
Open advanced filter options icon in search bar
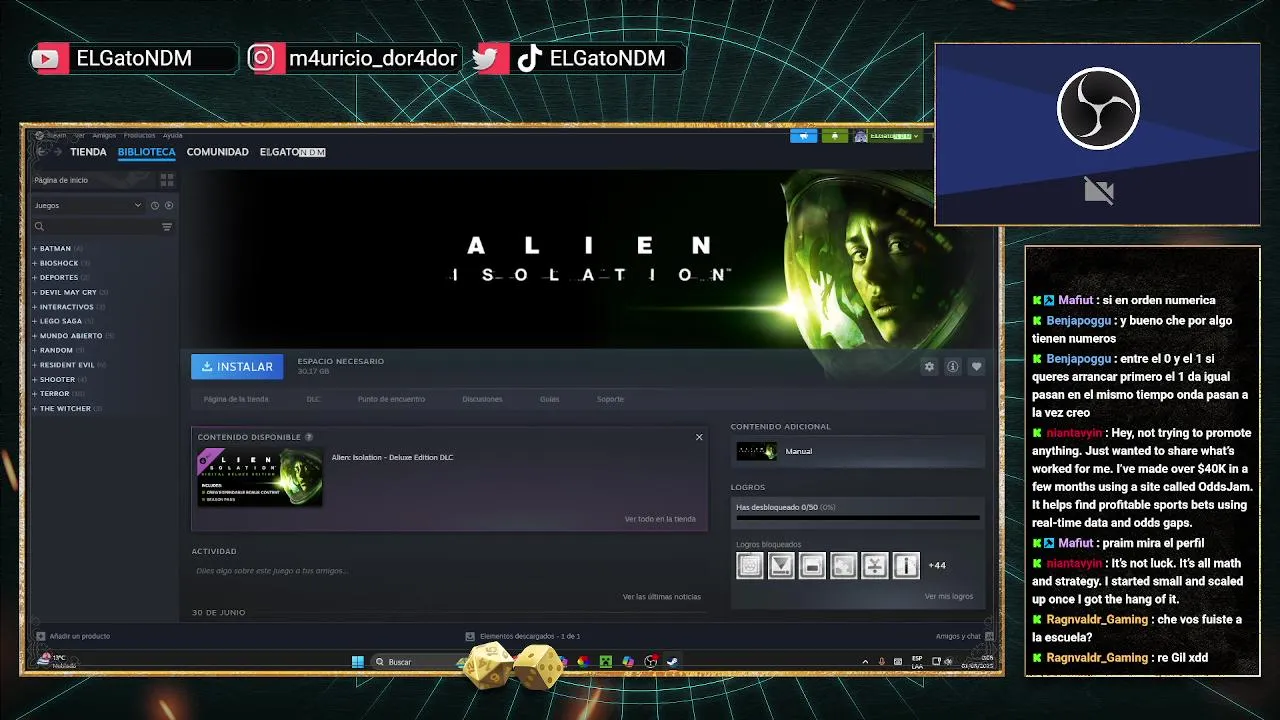pos(167,227)
